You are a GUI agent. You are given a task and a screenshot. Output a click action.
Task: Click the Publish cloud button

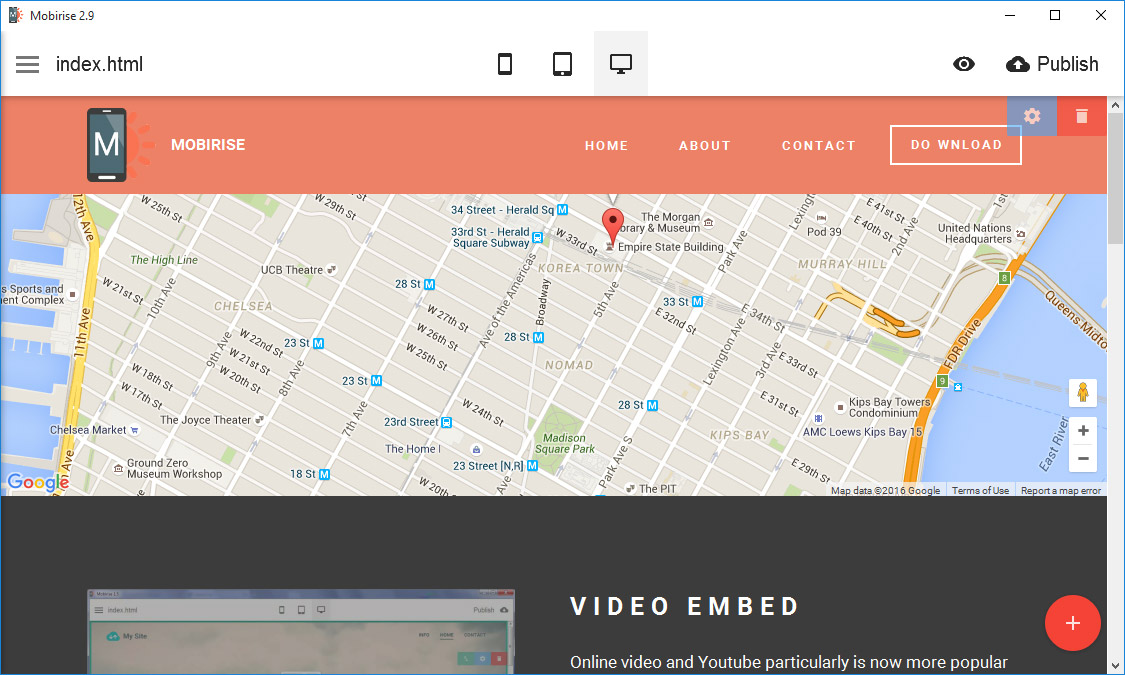[1052, 64]
